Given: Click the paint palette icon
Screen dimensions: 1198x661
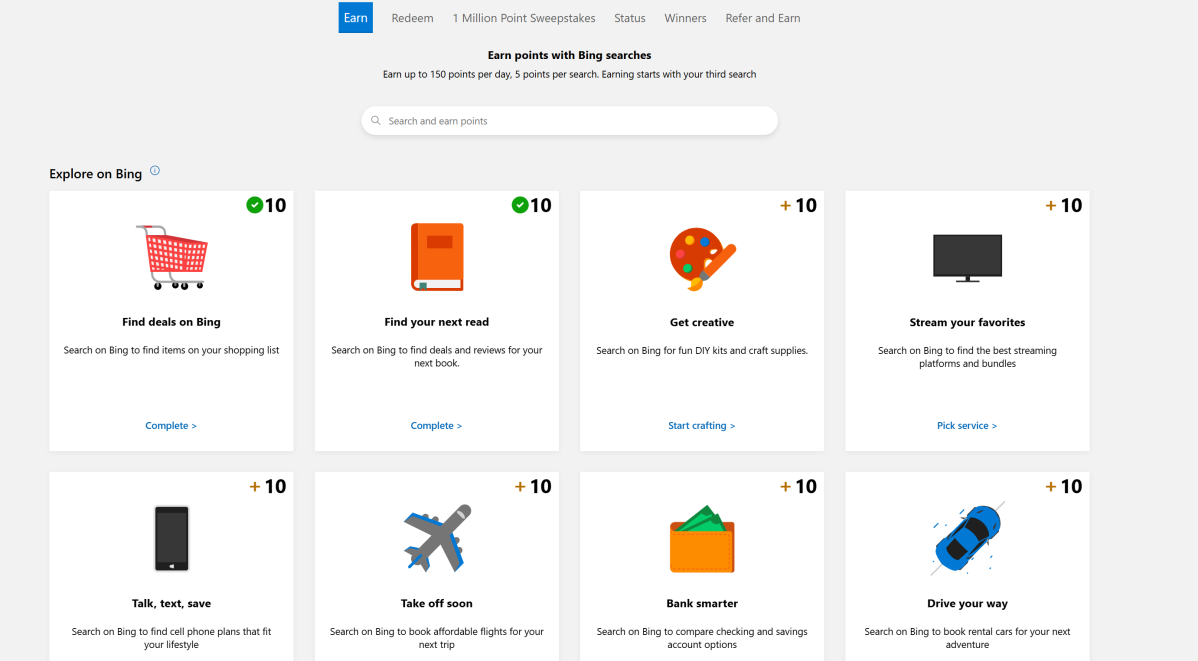Looking at the screenshot, I should click(x=702, y=258).
